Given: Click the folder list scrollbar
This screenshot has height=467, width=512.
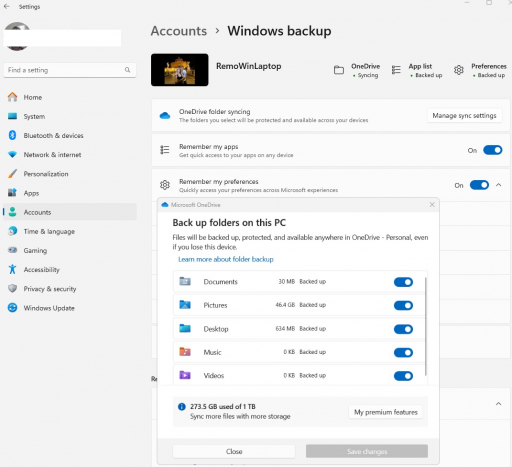Looking at the screenshot, I should (426, 327).
